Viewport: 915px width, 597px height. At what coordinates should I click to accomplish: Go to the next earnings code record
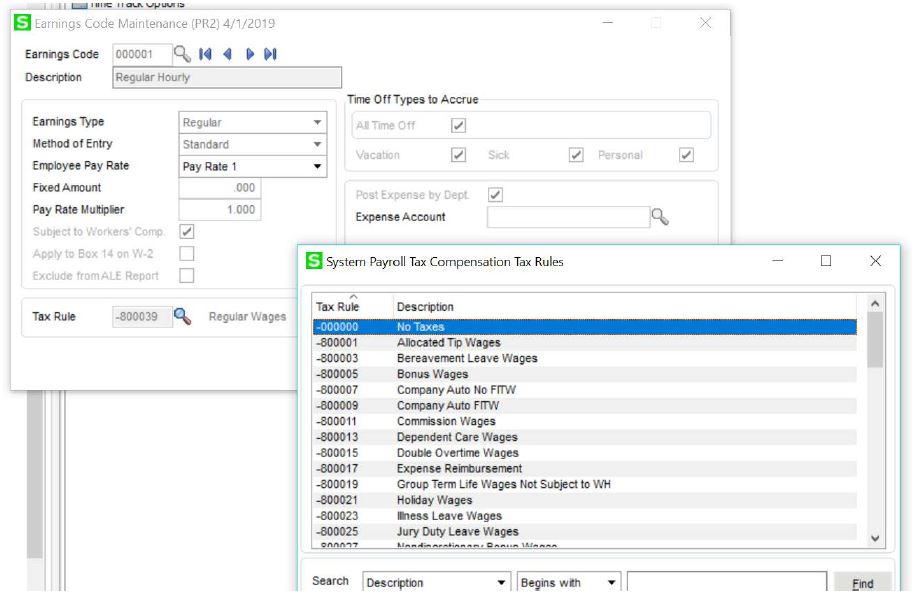250,54
